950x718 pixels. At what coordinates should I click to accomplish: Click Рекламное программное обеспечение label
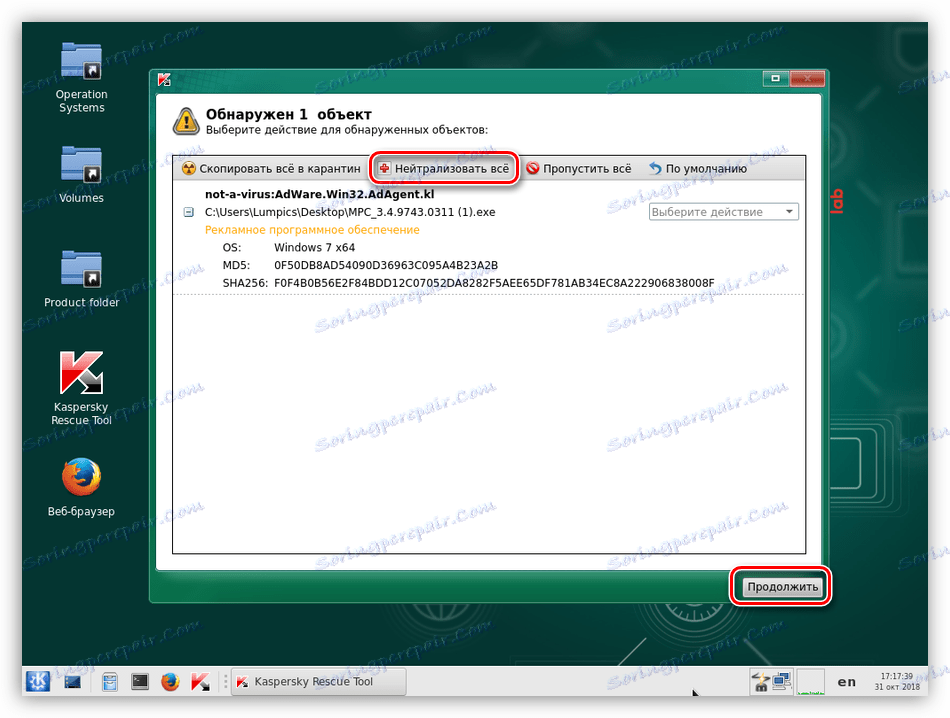click(x=312, y=230)
